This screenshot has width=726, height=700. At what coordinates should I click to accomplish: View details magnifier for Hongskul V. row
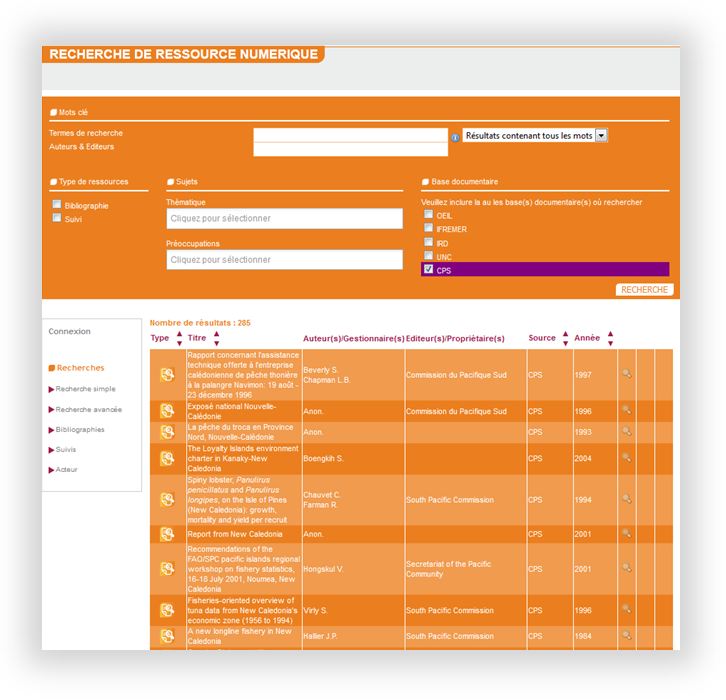click(x=626, y=568)
